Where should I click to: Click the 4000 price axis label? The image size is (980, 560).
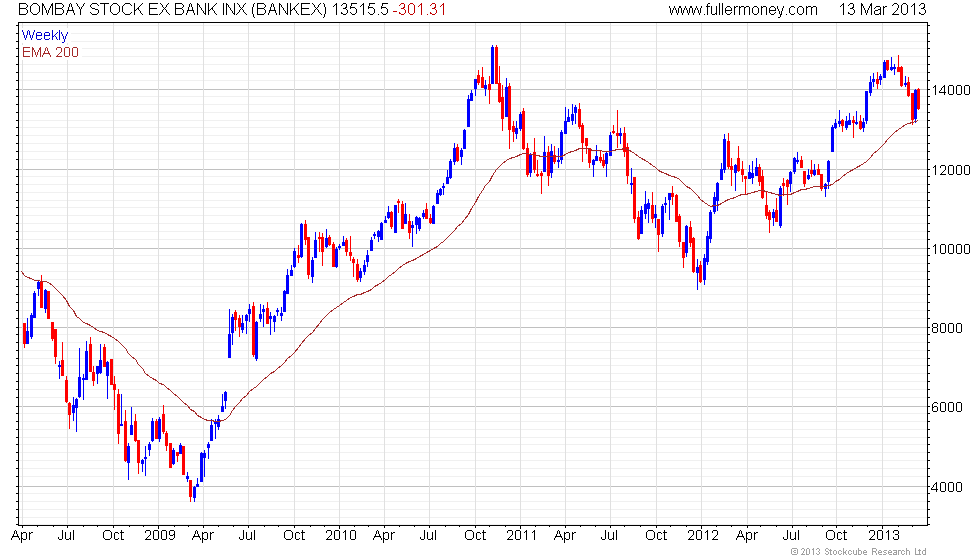pyautogui.click(x=946, y=487)
